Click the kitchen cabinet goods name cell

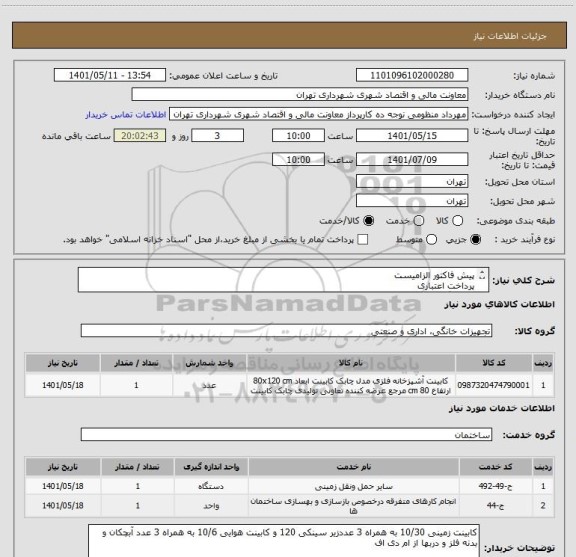coord(351,385)
